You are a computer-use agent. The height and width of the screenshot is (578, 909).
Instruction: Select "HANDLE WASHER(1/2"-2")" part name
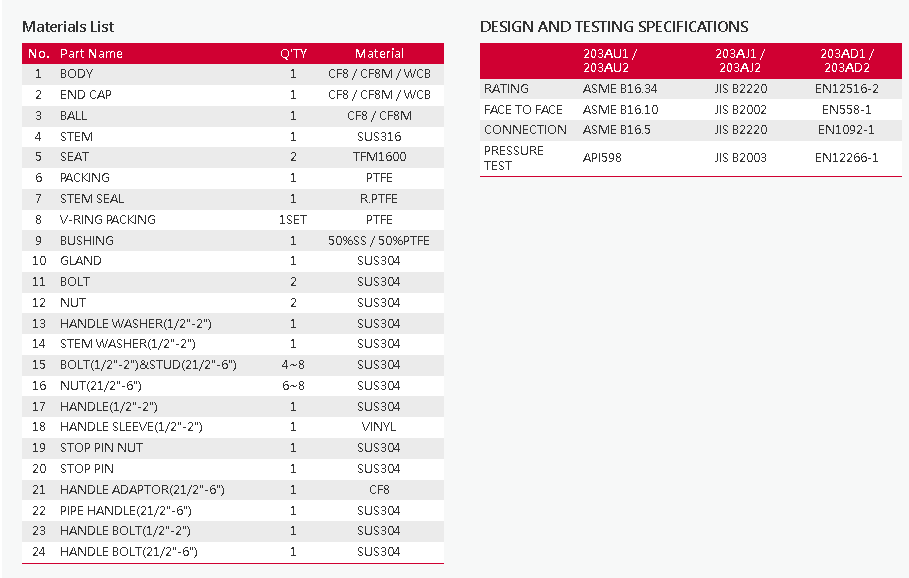point(136,323)
